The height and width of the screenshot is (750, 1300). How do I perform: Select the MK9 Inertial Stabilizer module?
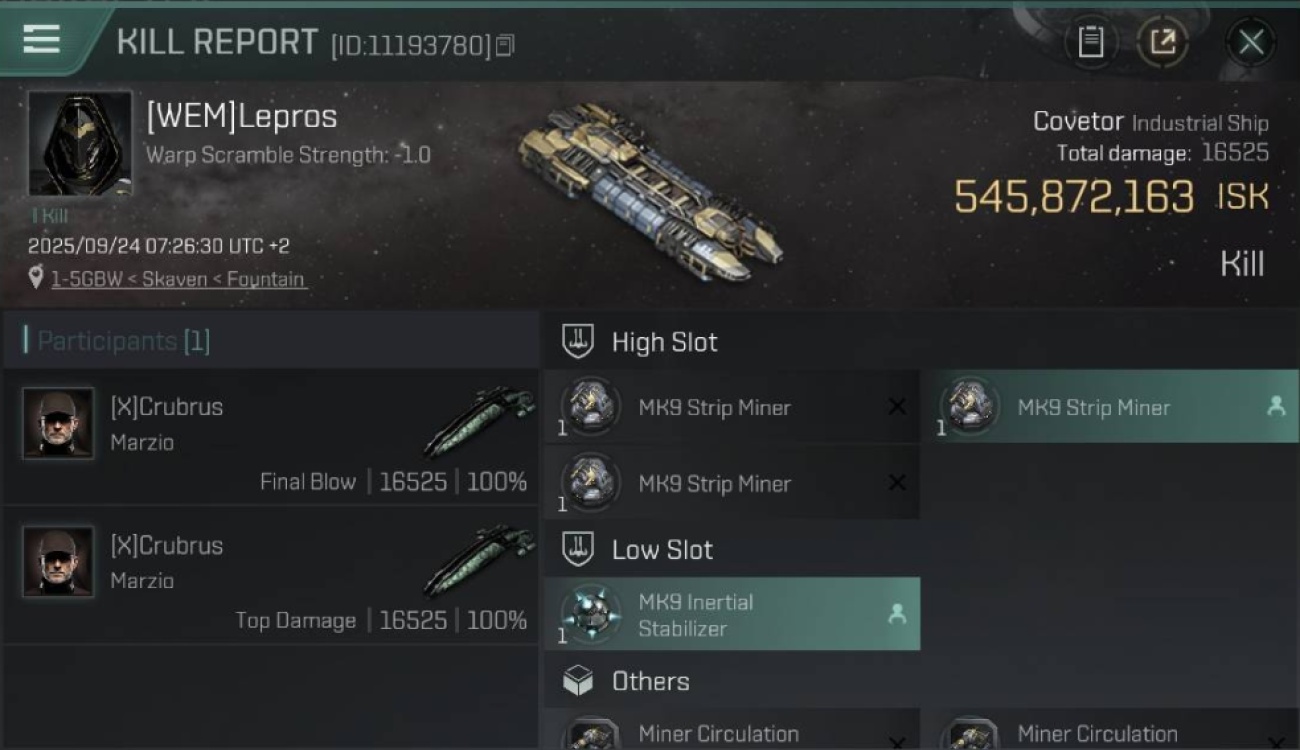coord(731,615)
